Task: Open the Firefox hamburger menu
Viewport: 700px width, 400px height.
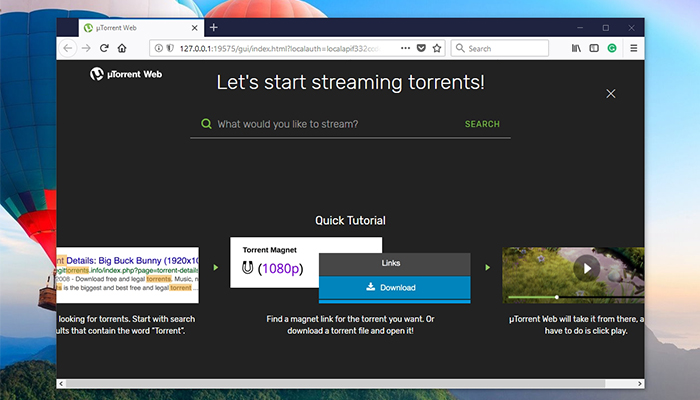Action: (x=633, y=48)
